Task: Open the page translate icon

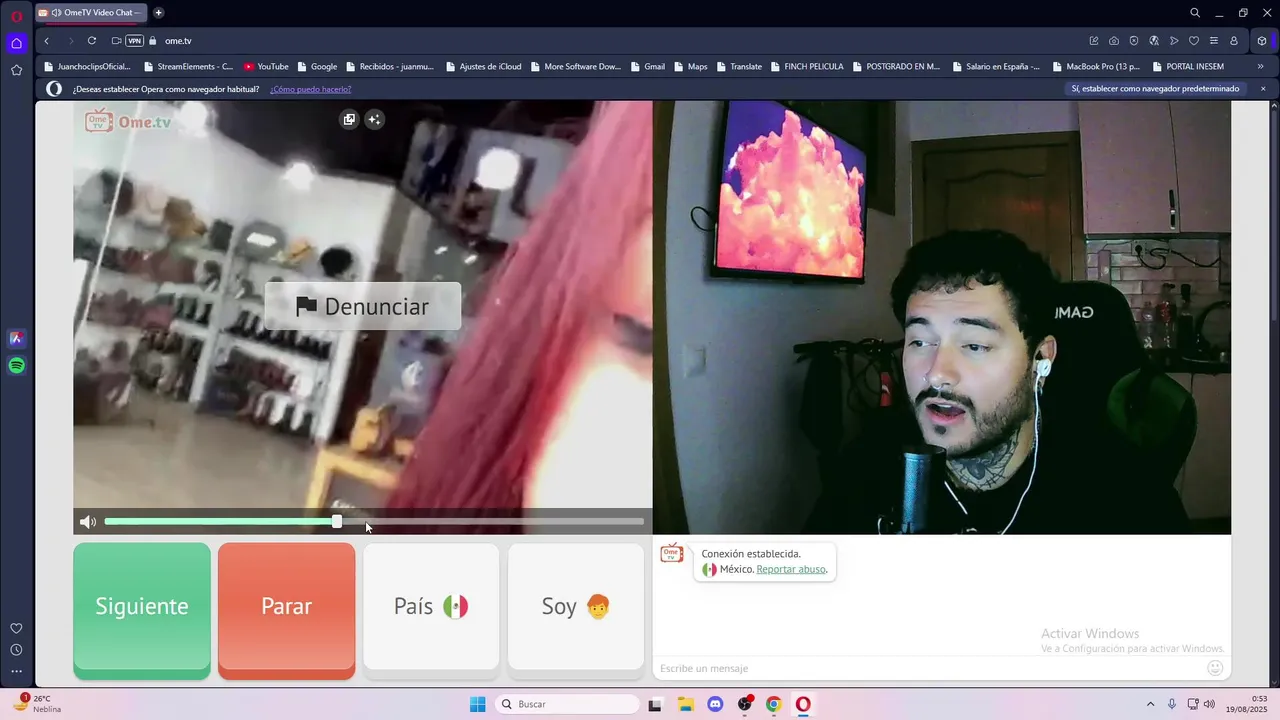Action: pos(1154,41)
